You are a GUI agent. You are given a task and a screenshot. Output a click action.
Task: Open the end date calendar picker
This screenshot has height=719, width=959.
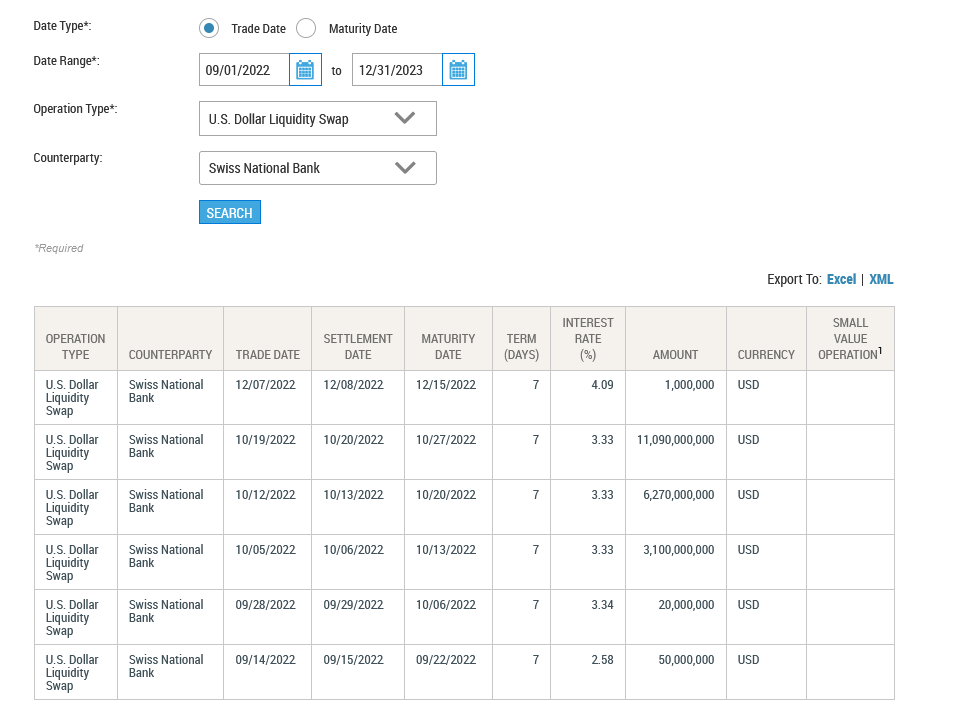(458, 70)
